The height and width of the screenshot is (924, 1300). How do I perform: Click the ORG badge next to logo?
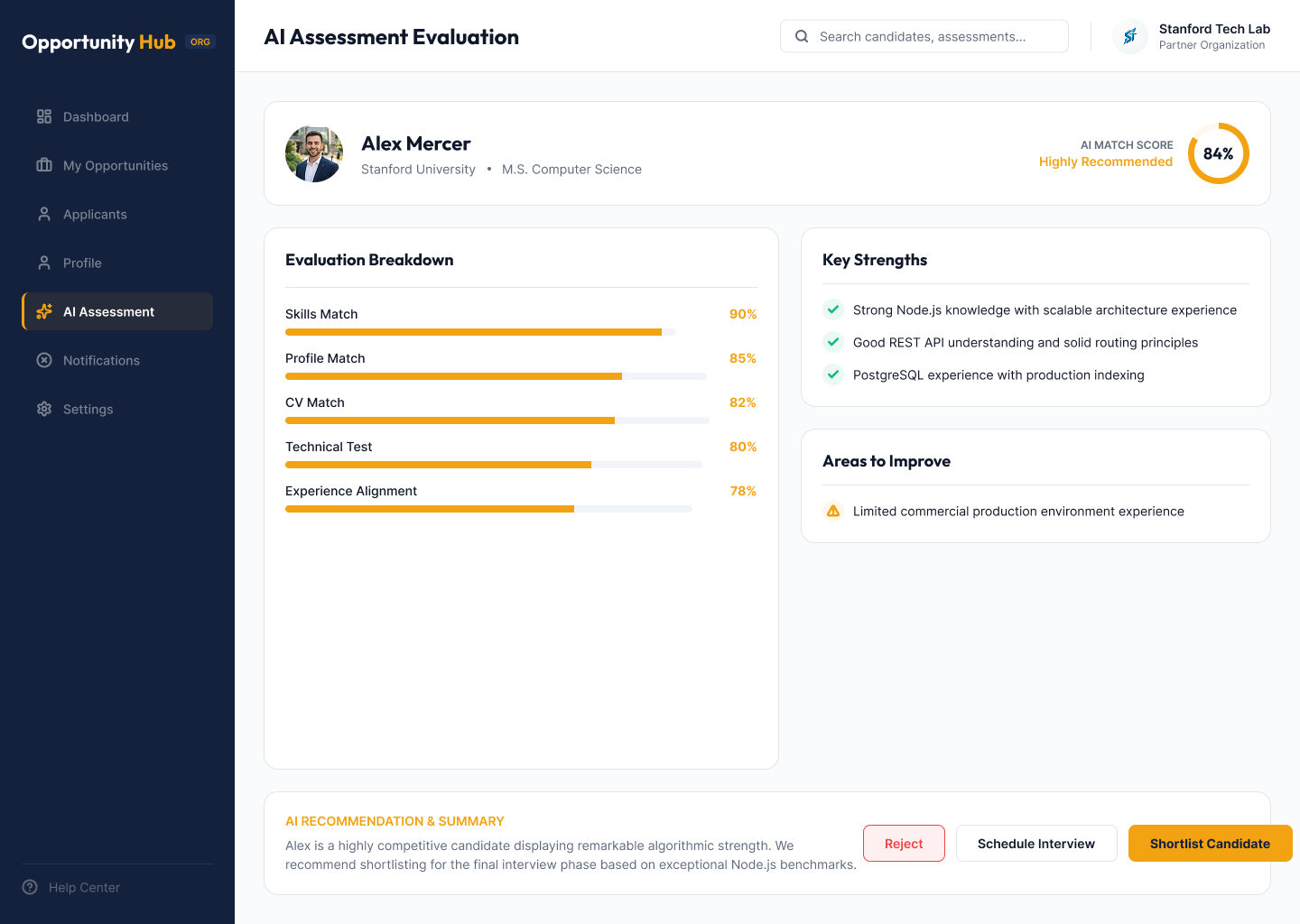click(x=200, y=42)
